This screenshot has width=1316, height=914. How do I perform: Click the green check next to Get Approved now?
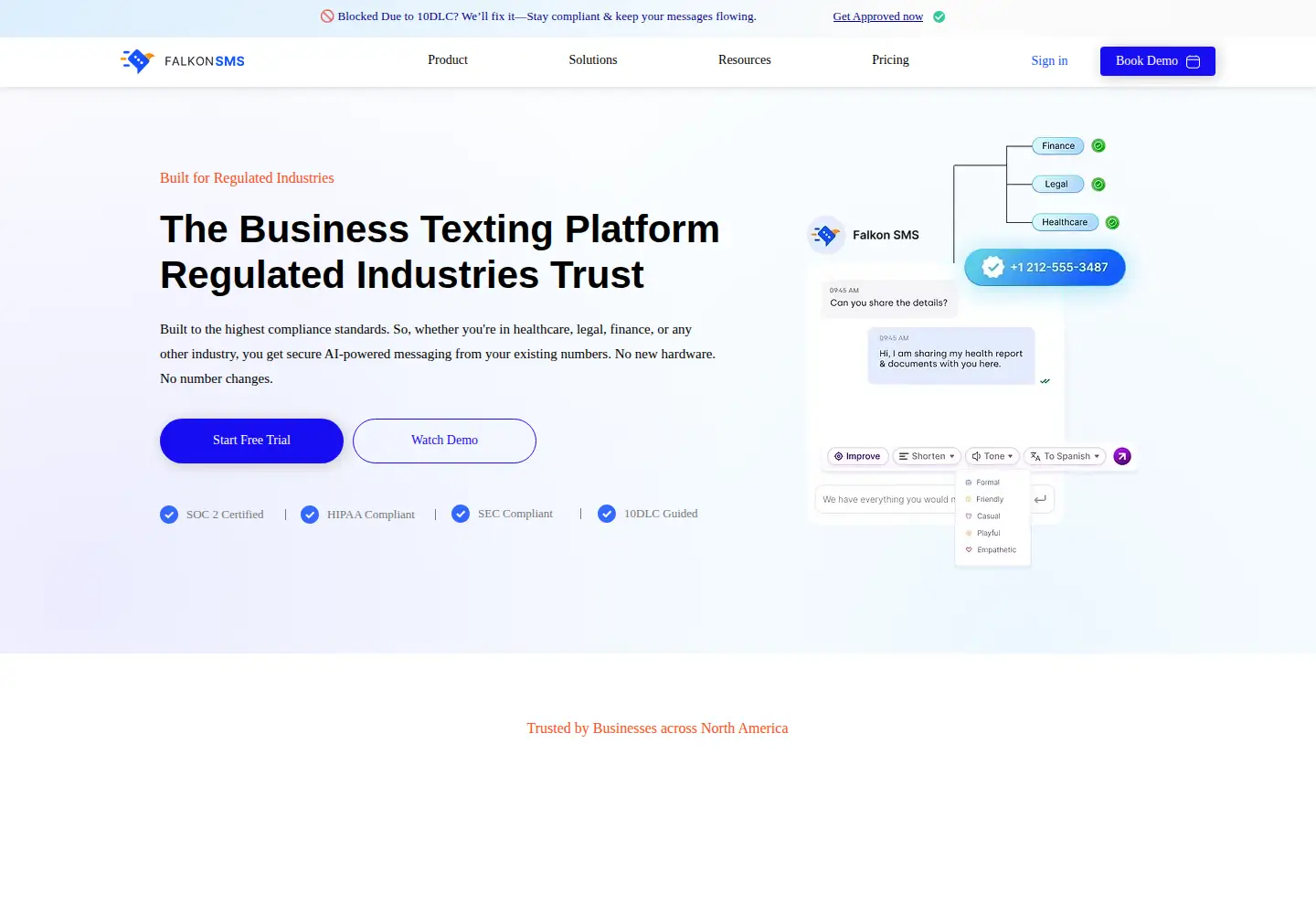[939, 16]
